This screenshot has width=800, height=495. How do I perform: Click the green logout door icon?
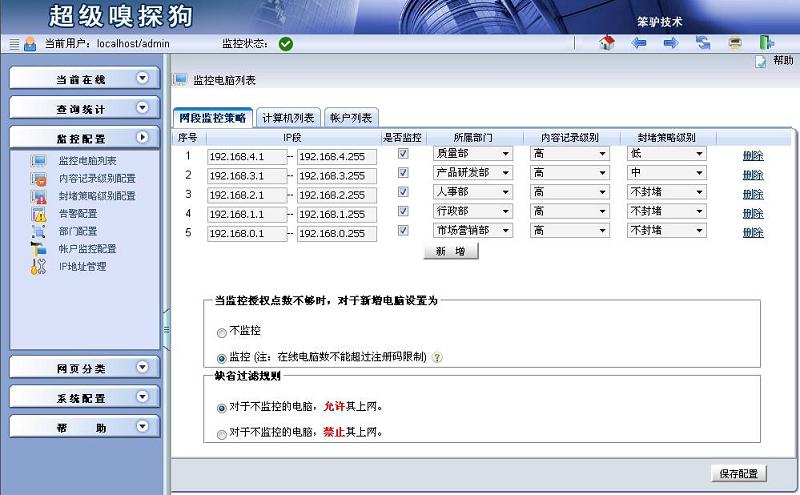766,43
